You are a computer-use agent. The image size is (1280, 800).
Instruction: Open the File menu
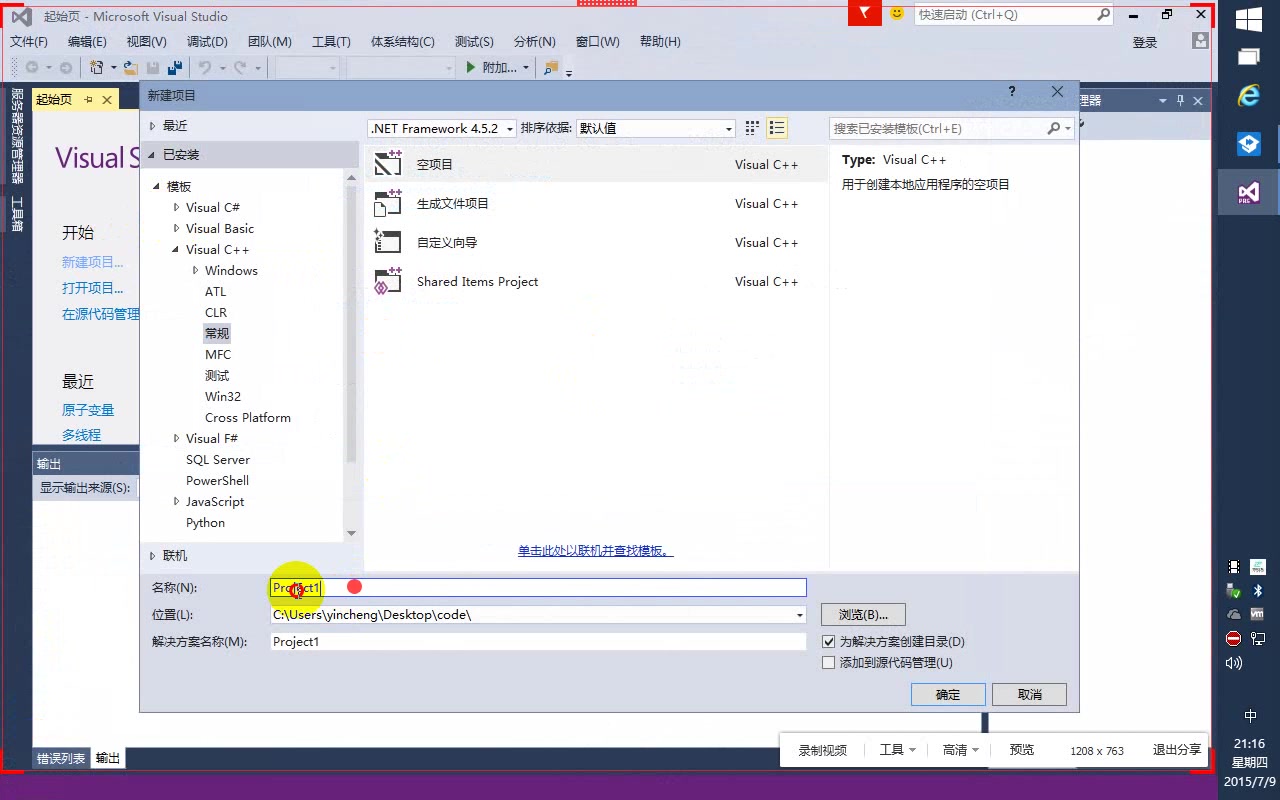[x=29, y=41]
